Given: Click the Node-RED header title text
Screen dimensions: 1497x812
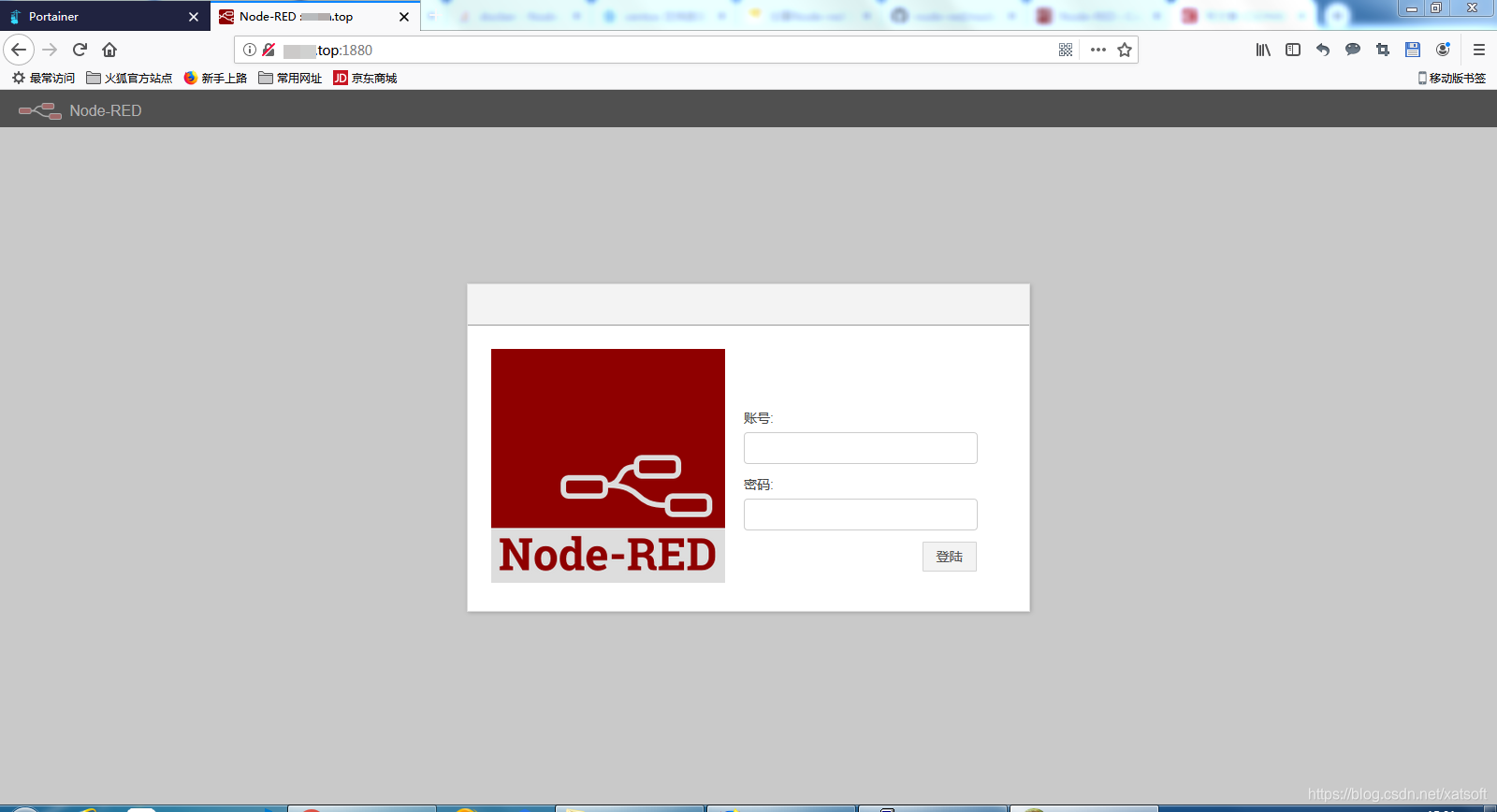Looking at the screenshot, I should (106, 110).
